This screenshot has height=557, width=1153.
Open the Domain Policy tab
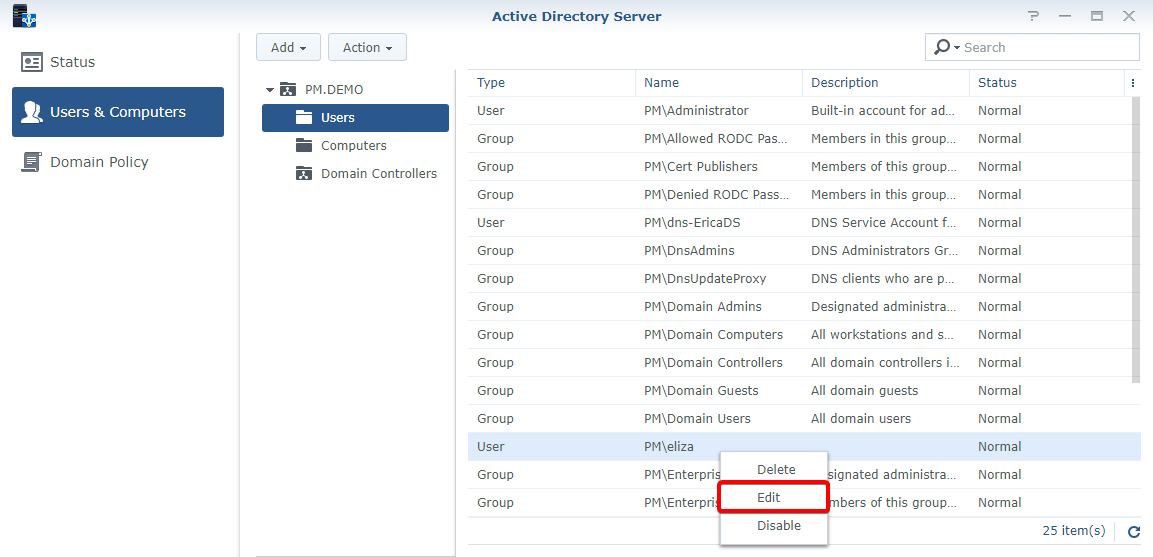(x=118, y=163)
